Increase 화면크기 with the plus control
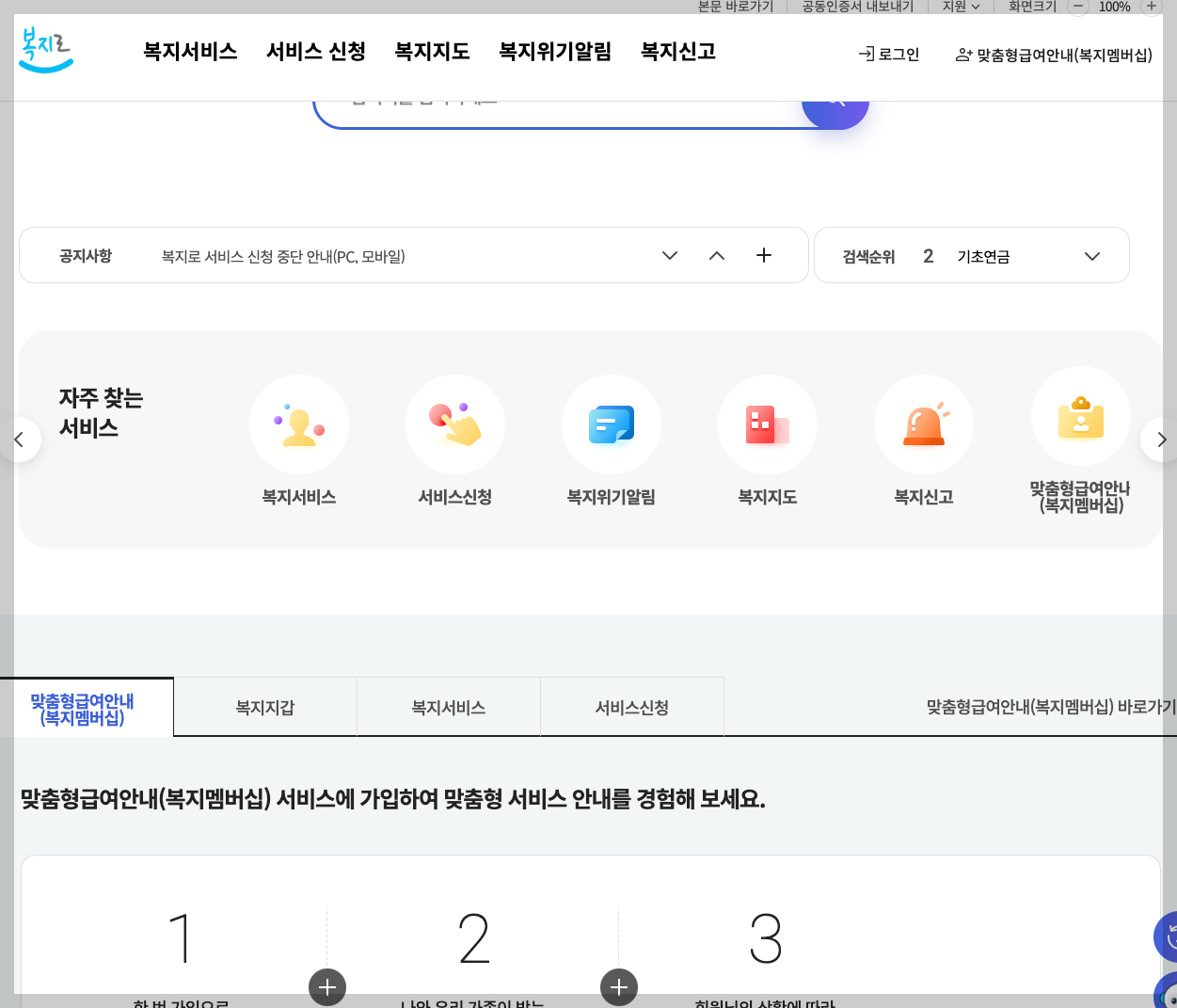1177x1008 pixels. click(1151, 8)
